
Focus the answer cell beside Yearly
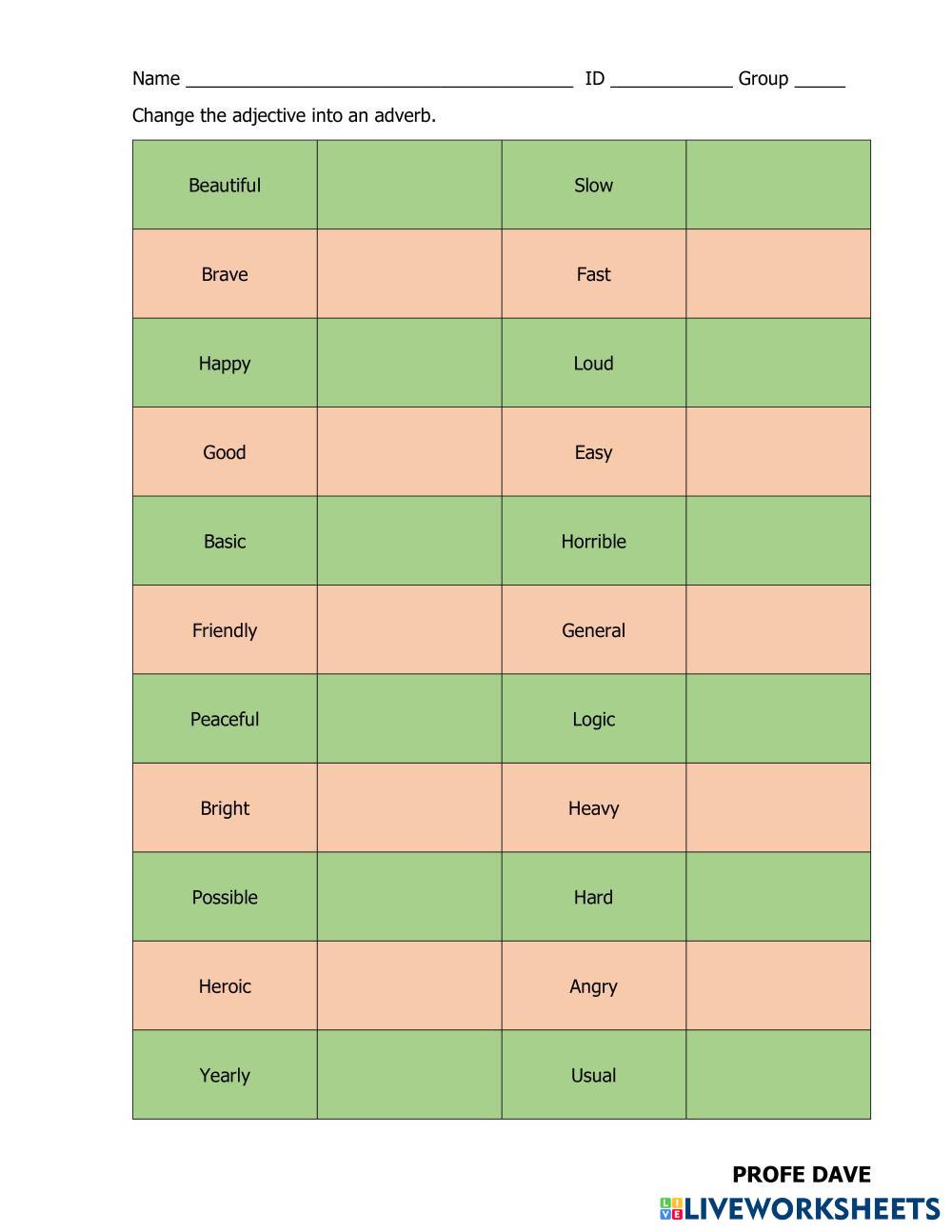coord(409,1075)
